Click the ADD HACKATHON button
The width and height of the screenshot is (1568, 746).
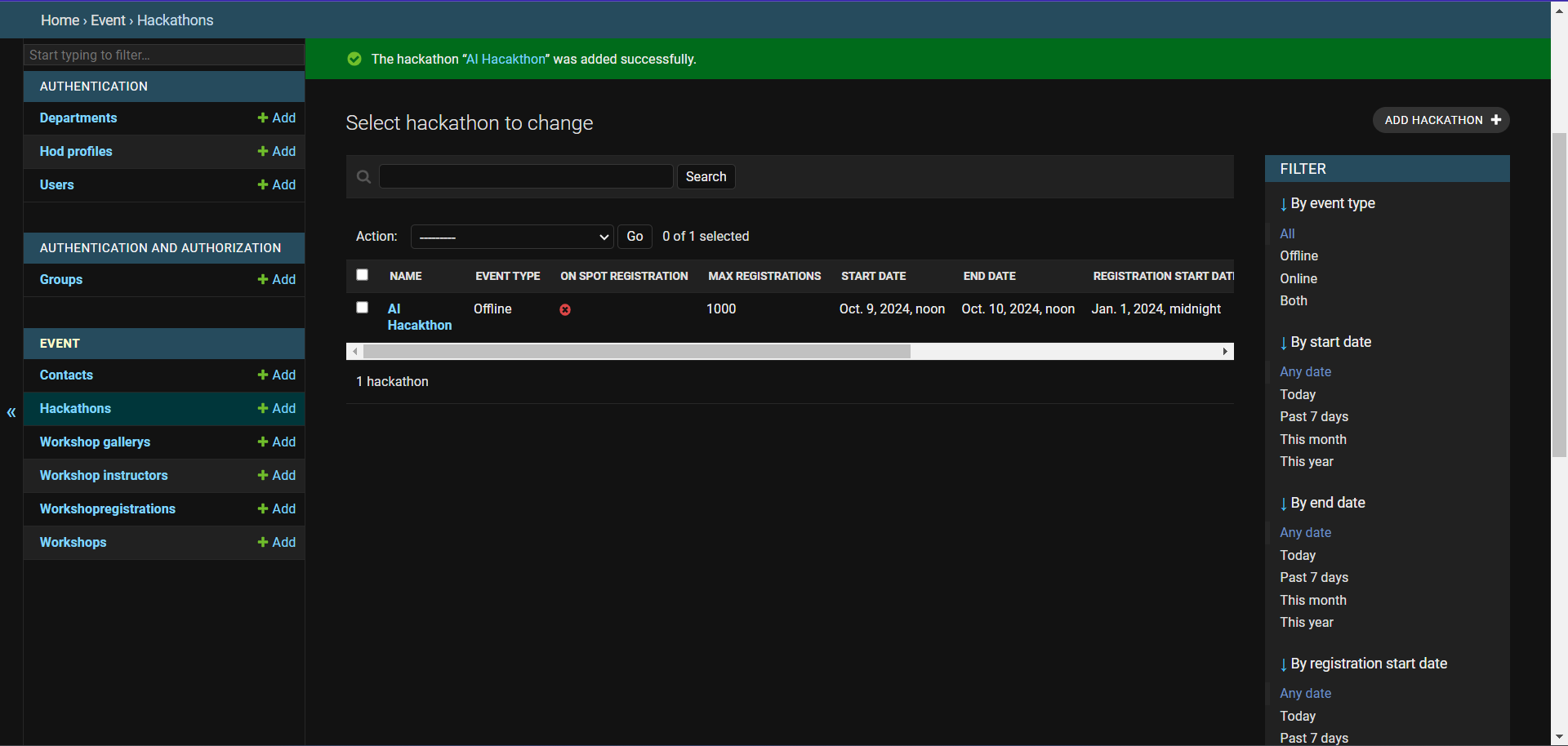1441,120
